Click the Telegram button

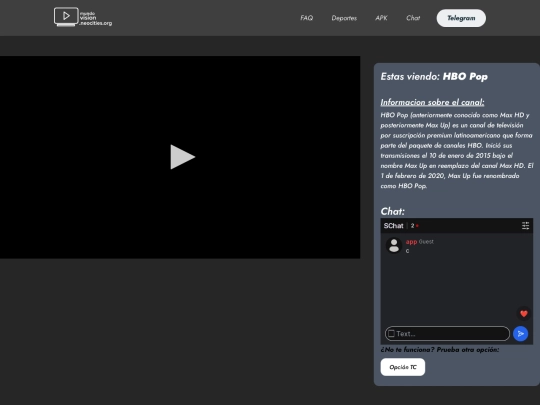point(461,18)
